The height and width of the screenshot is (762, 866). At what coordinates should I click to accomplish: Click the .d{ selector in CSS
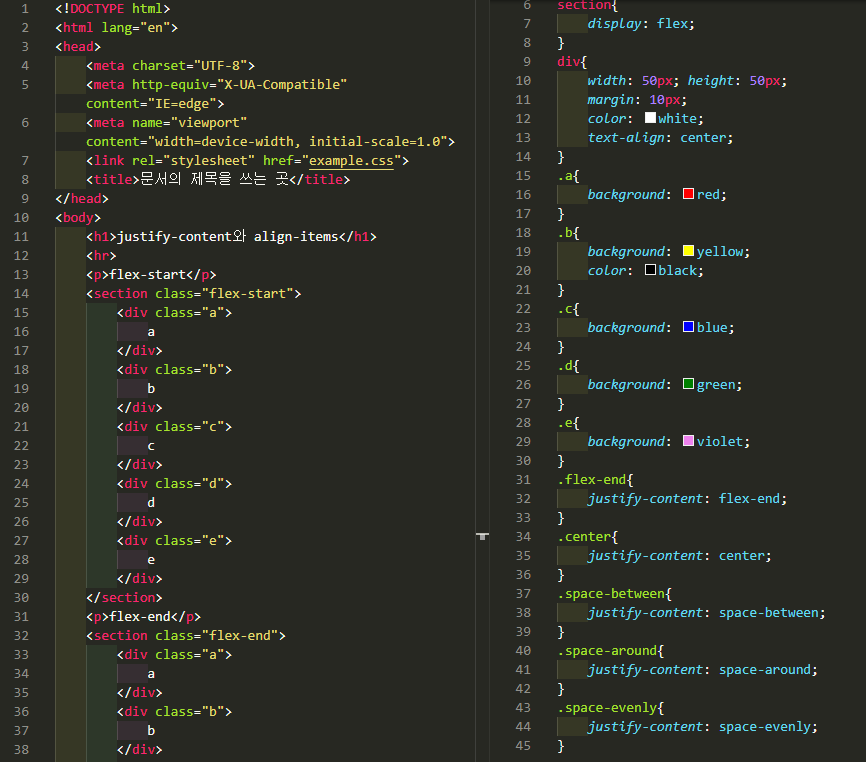pyautogui.click(x=568, y=366)
